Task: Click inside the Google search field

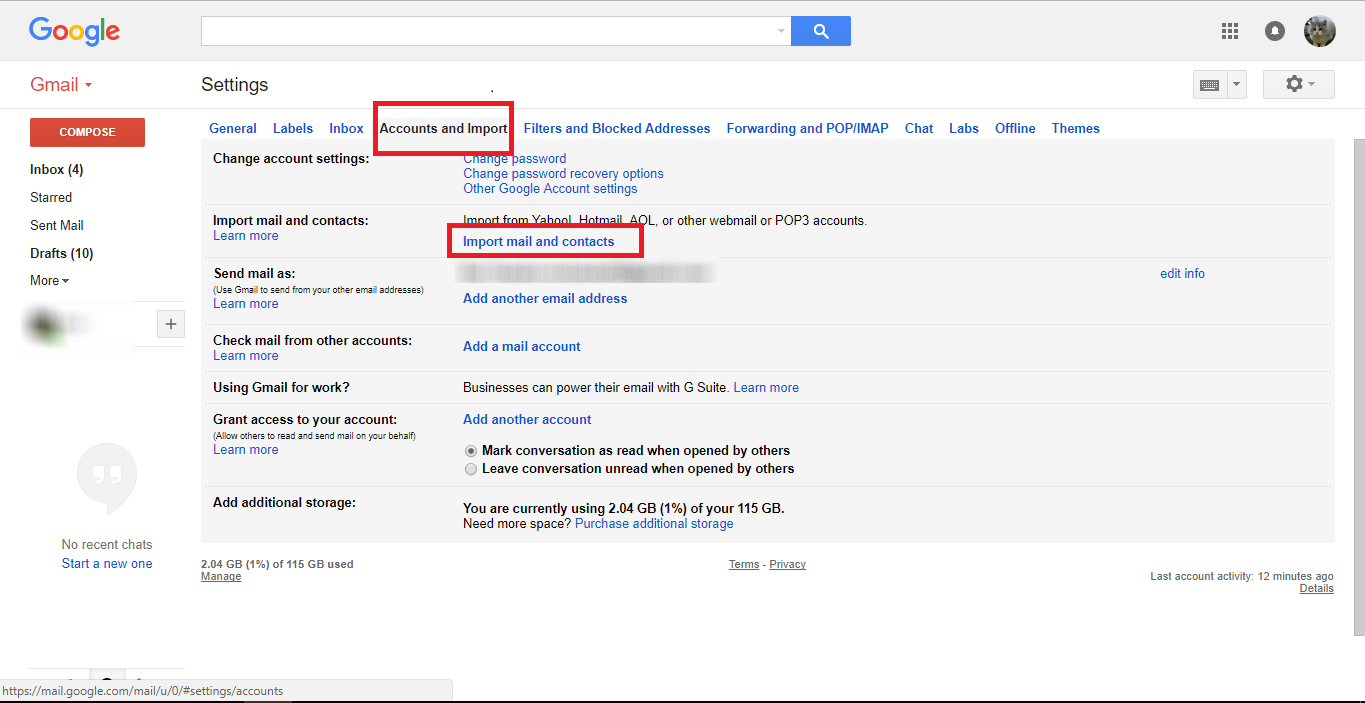Action: point(487,31)
